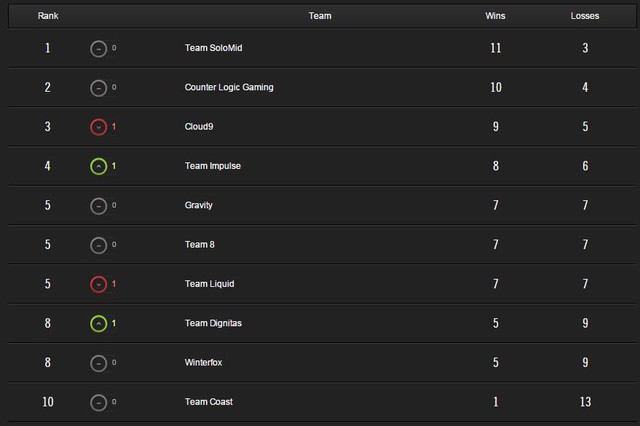
Task: Click Counter Logic Gaming's no-change rank icon
Action: pos(98,87)
